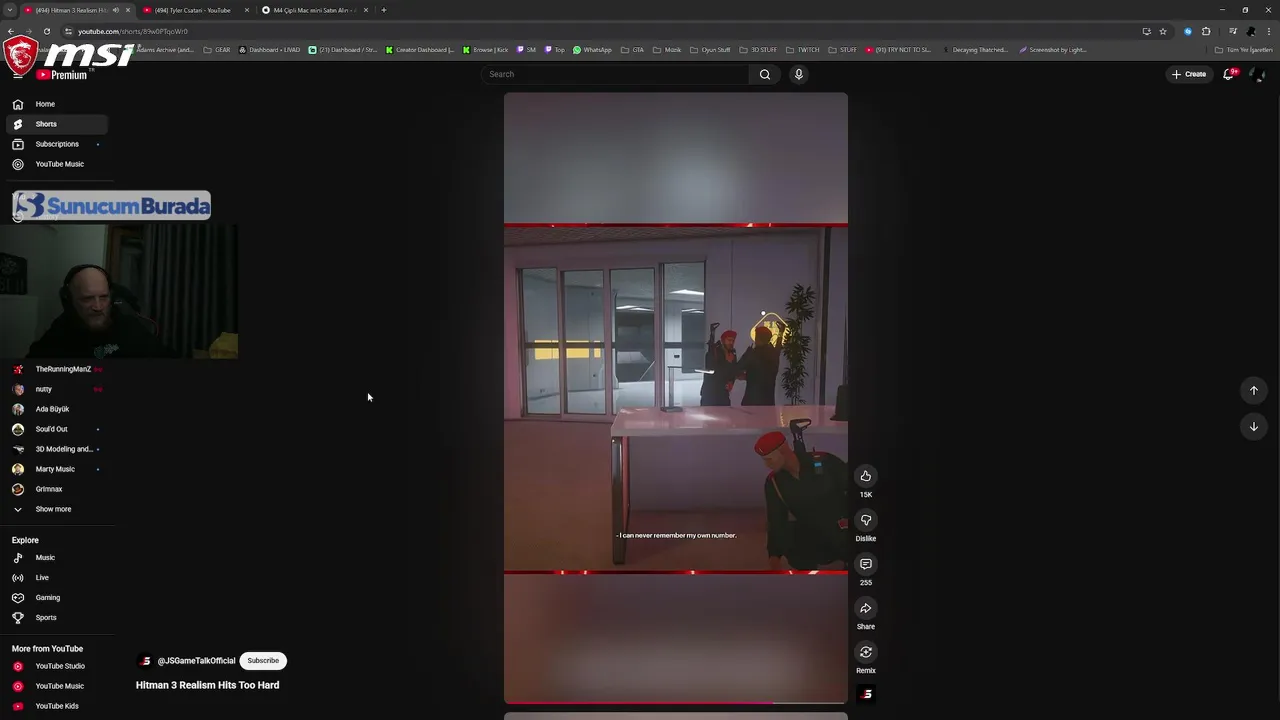This screenshot has height=720, width=1280.
Task: Open the TWITCH bookmarks folder
Action: [802, 50]
